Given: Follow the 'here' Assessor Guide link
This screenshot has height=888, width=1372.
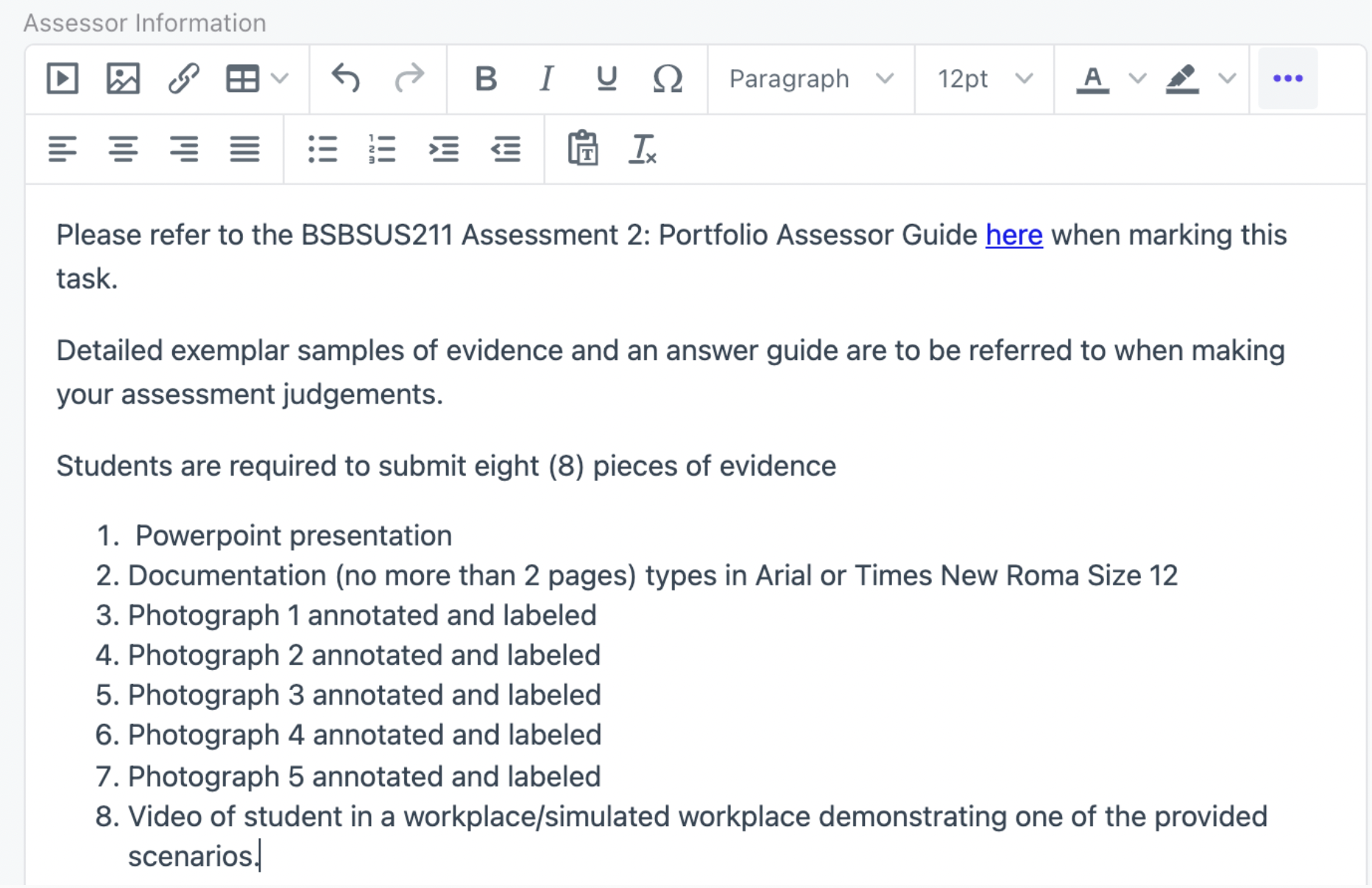Looking at the screenshot, I should [x=1014, y=235].
